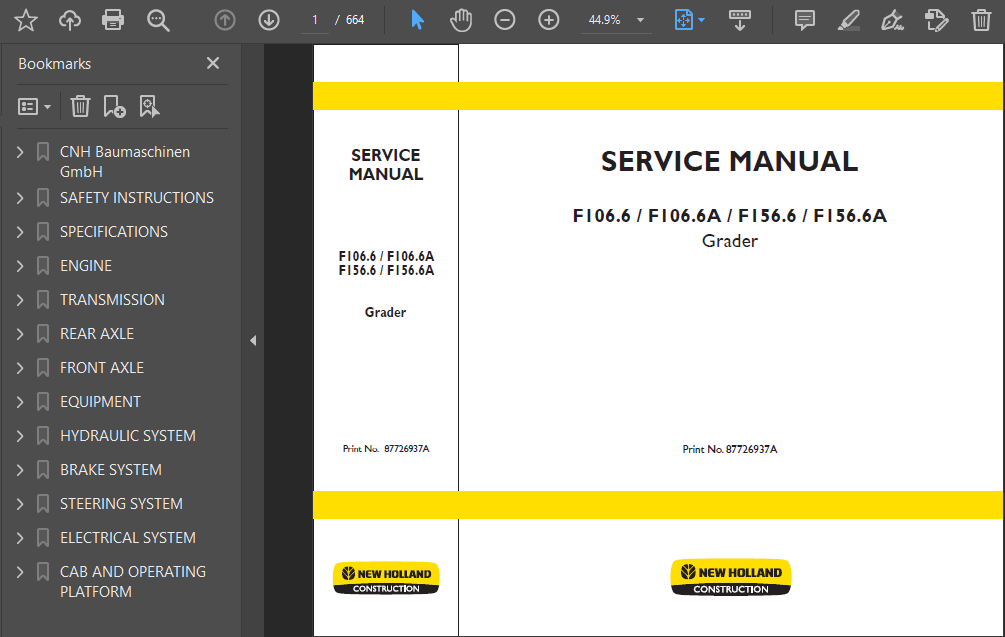Click the large New Holland Construction logo
The height and width of the screenshot is (637, 1005).
click(x=731, y=577)
